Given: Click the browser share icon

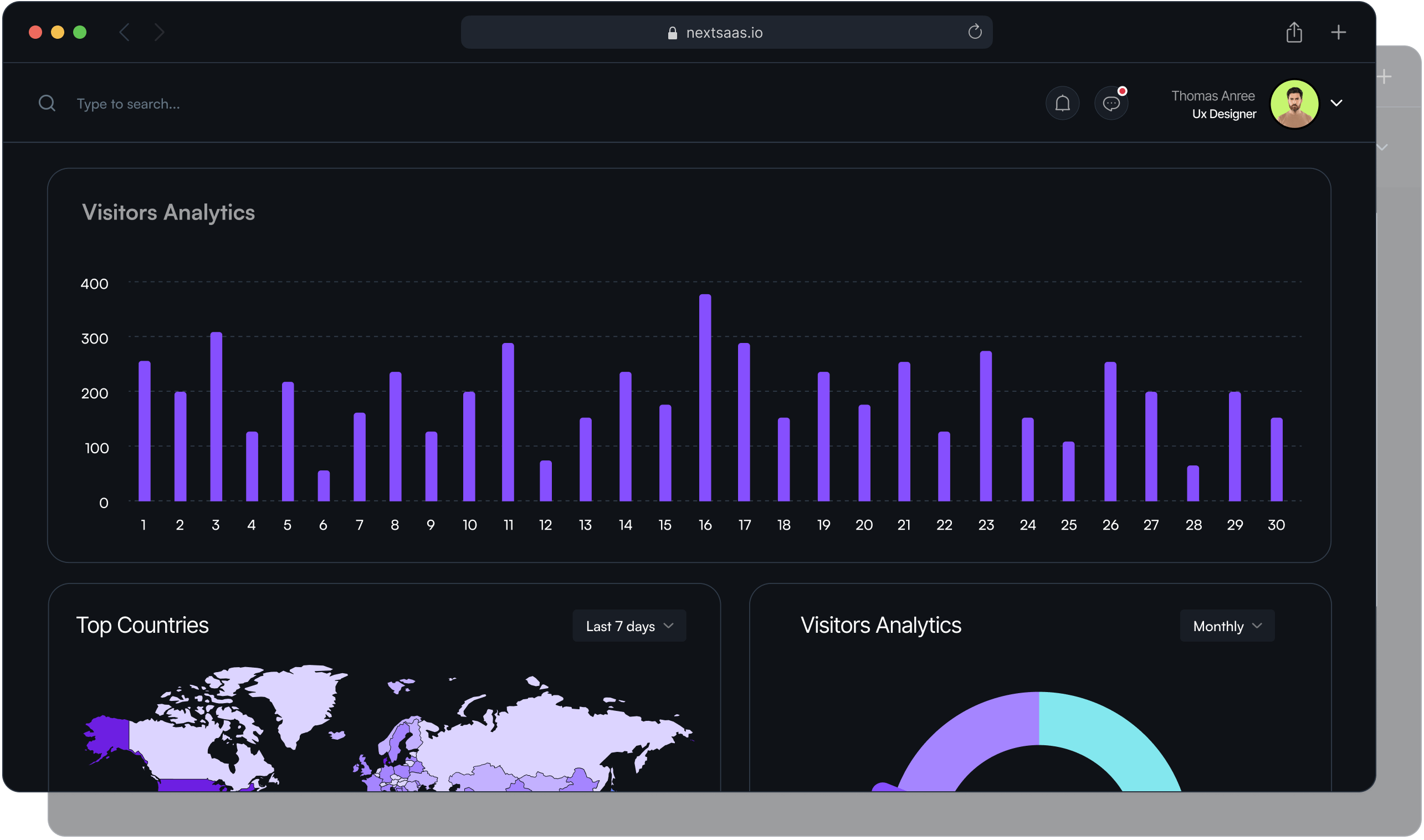Looking at the screenshot, I should tap(1294, 32).
